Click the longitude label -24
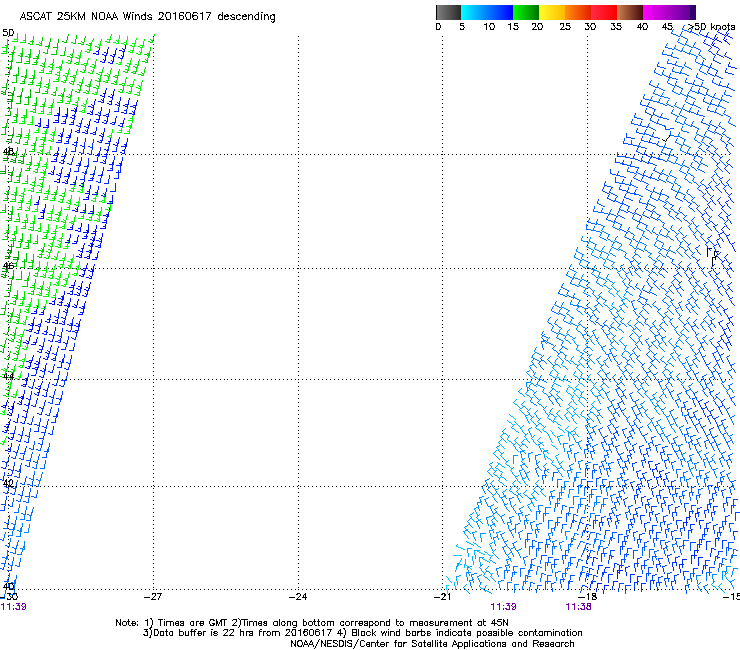This screenshot has width=740, height=650. (298, 597)
